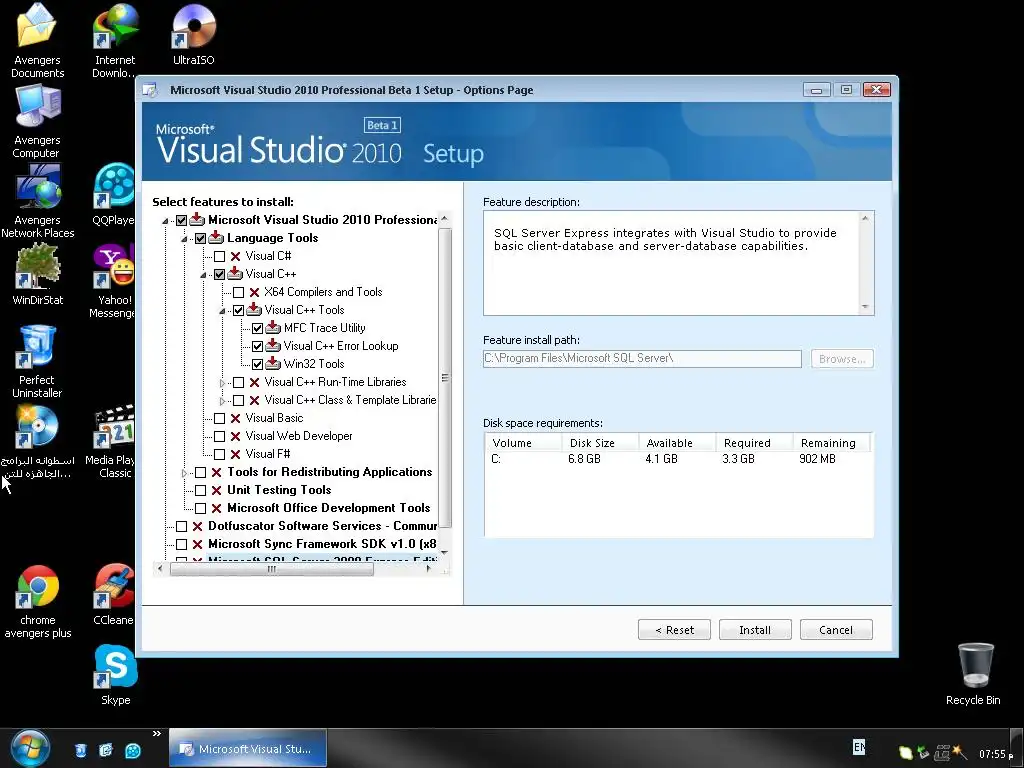Click the Install button
This screenshot has height=768, width=1024.
(755, 630)
